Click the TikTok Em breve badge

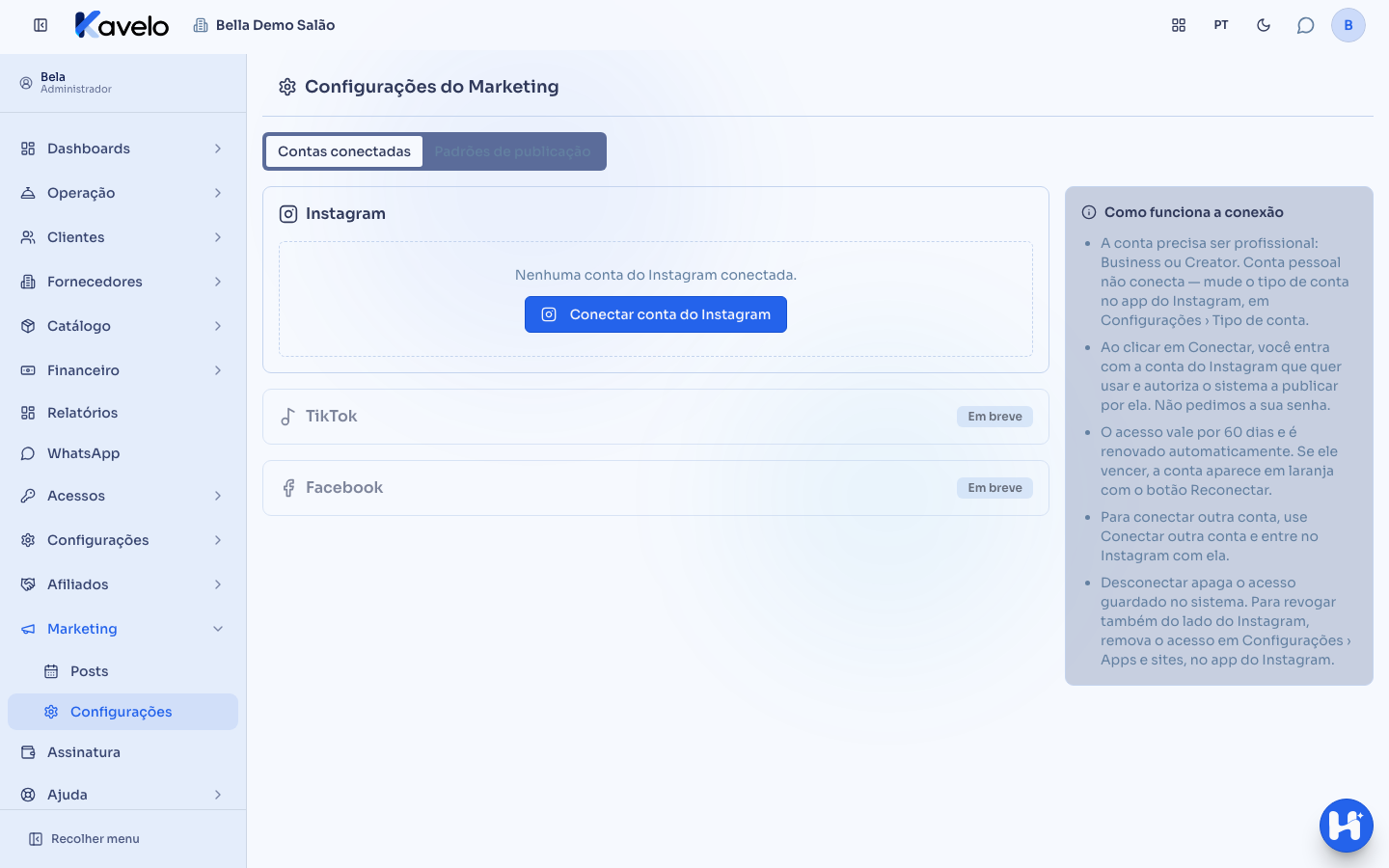[x=994, y=417]
